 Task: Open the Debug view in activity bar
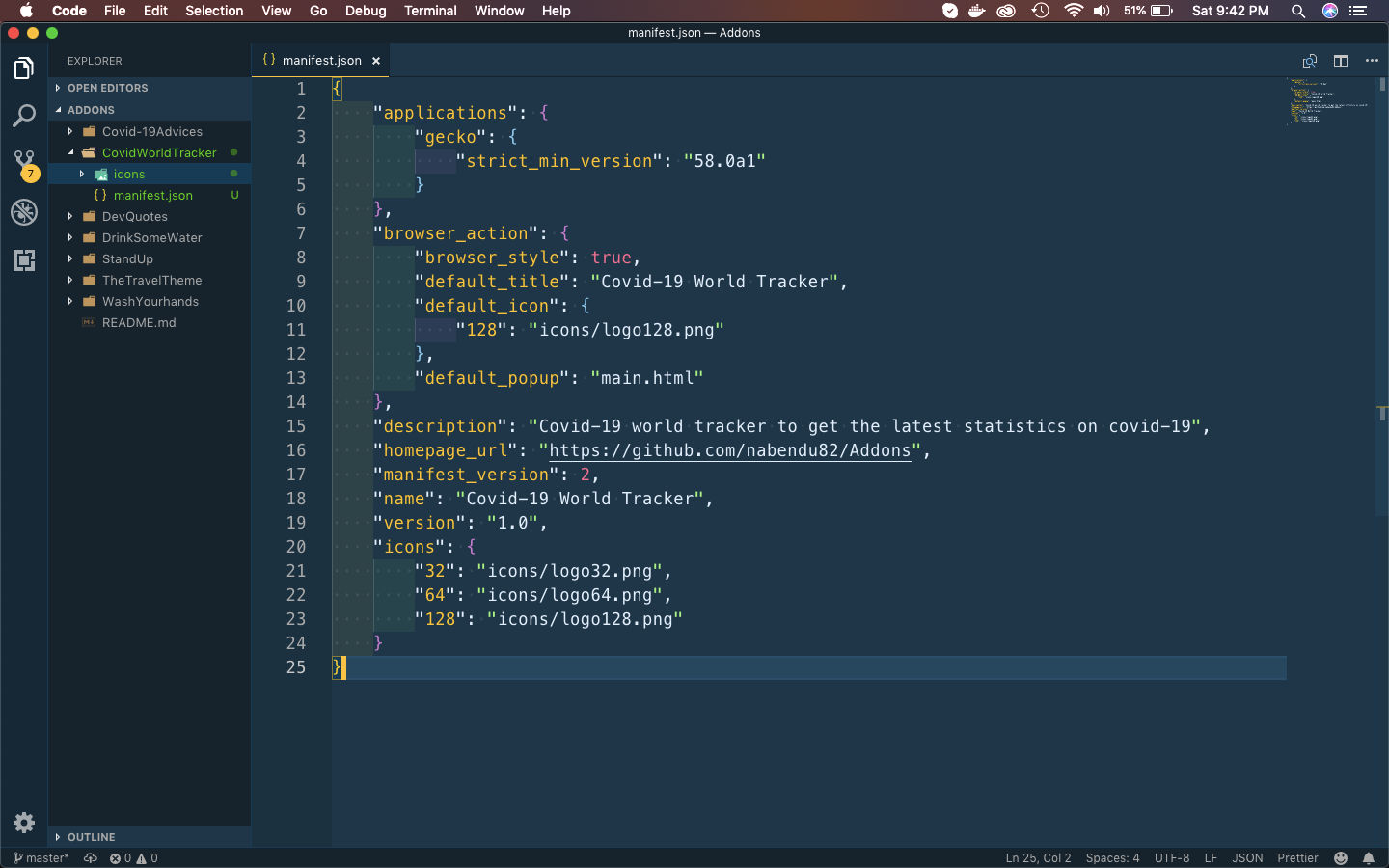[x=24, y=212]
